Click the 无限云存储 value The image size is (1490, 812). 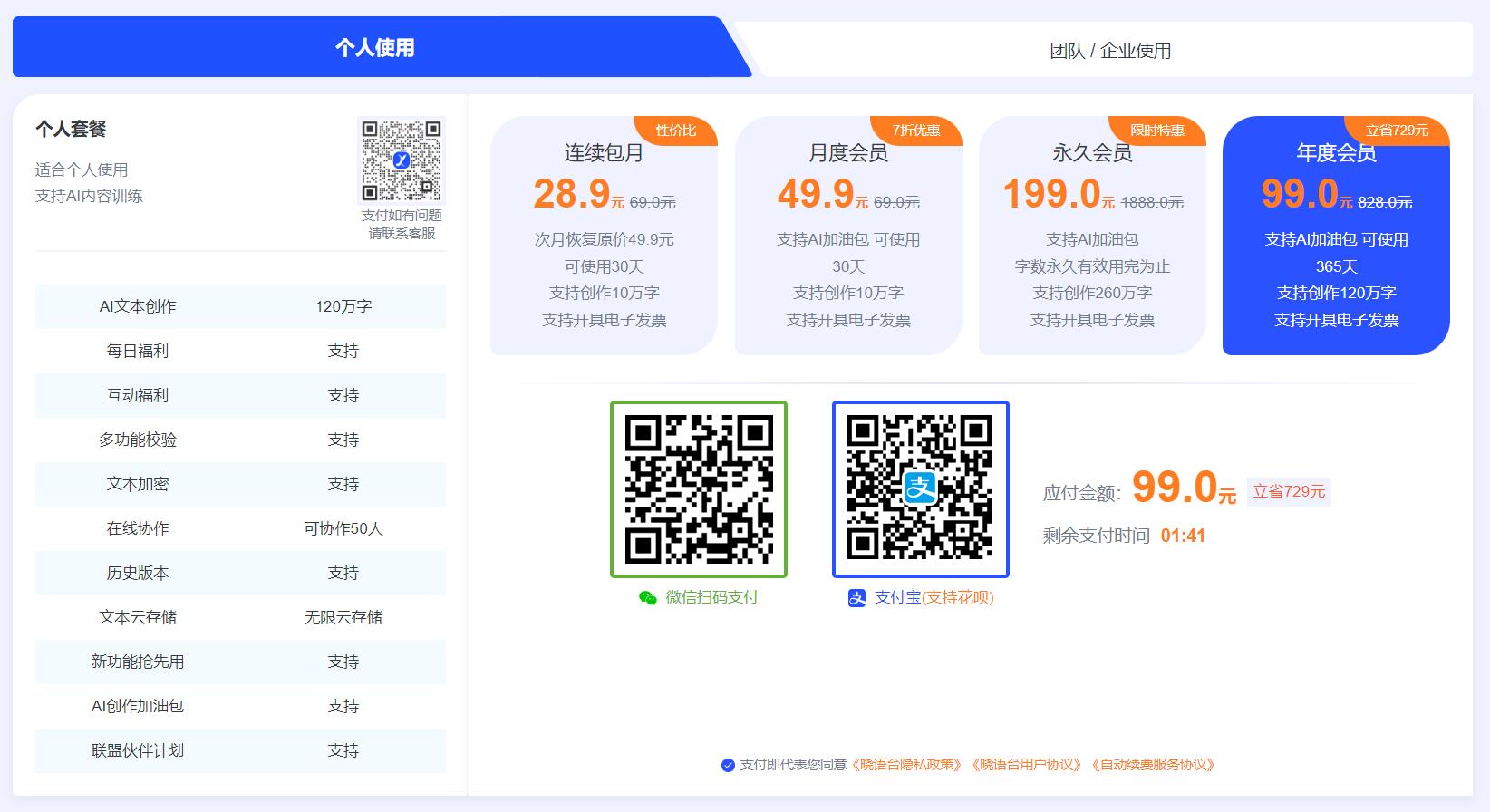343,617
